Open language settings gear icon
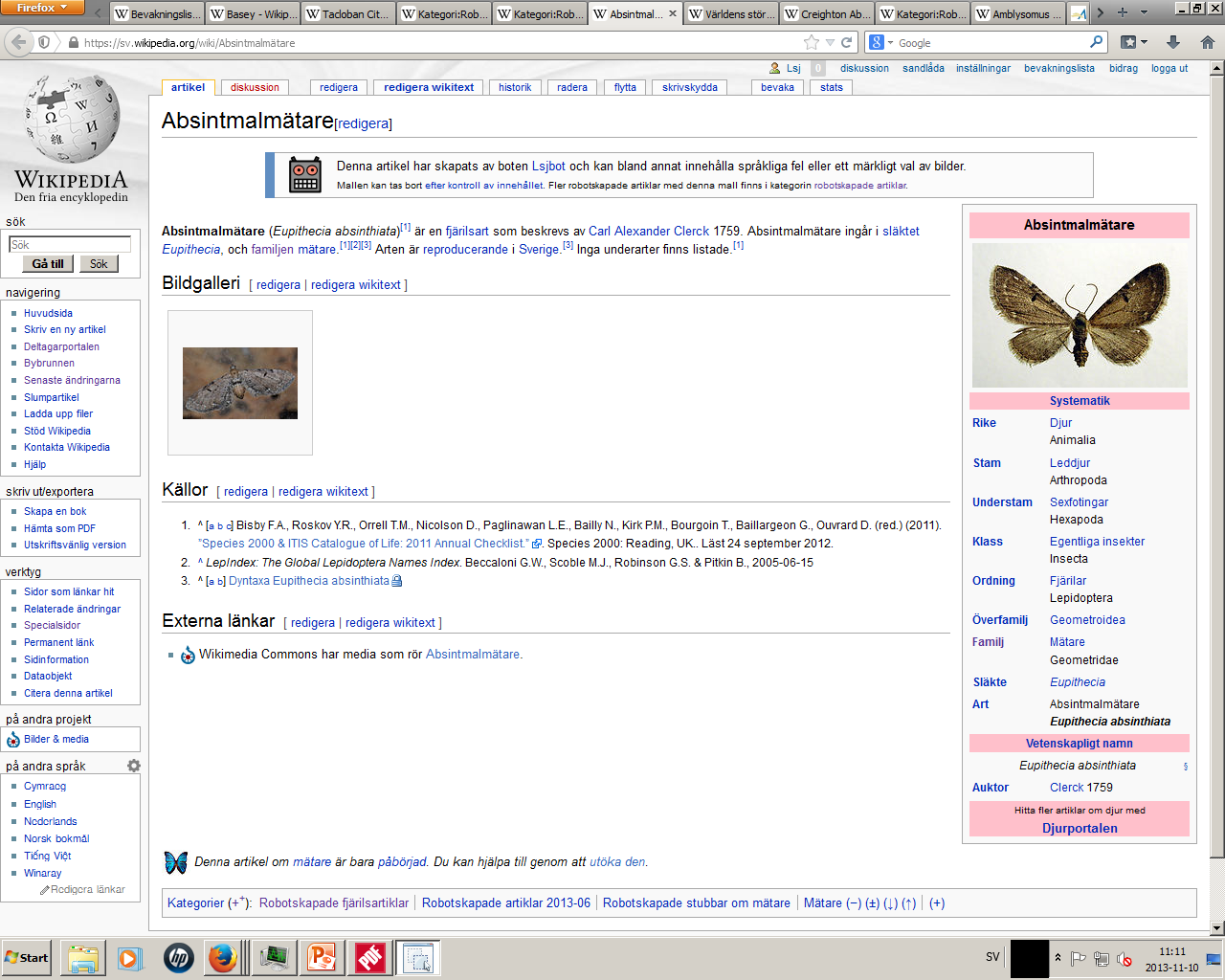Image resolution: width=1225 pixels, height=980 pixels. pyautogui.click(x=134, y=766)
